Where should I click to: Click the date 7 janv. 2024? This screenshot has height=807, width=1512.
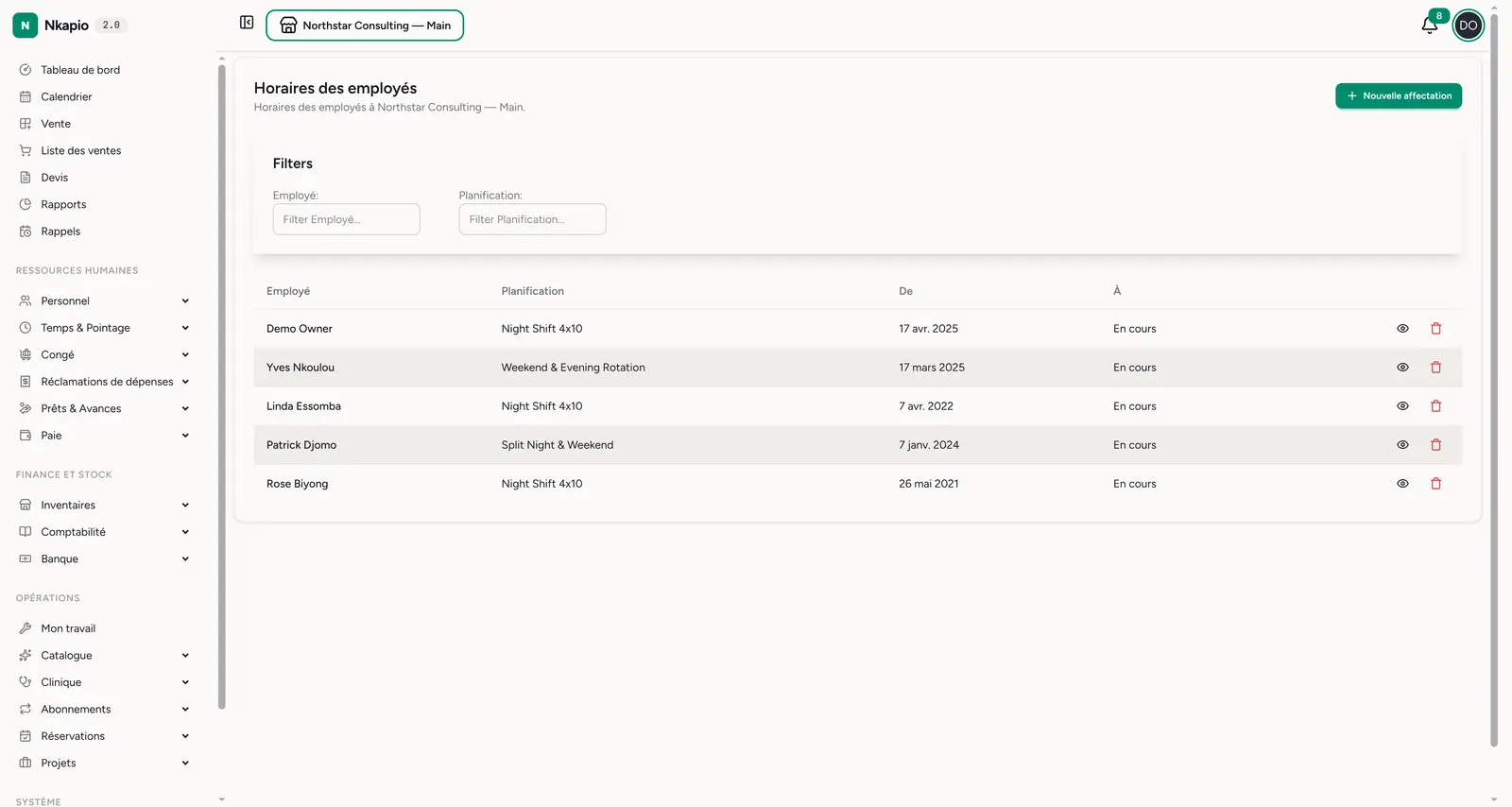[x=929, y=445]
